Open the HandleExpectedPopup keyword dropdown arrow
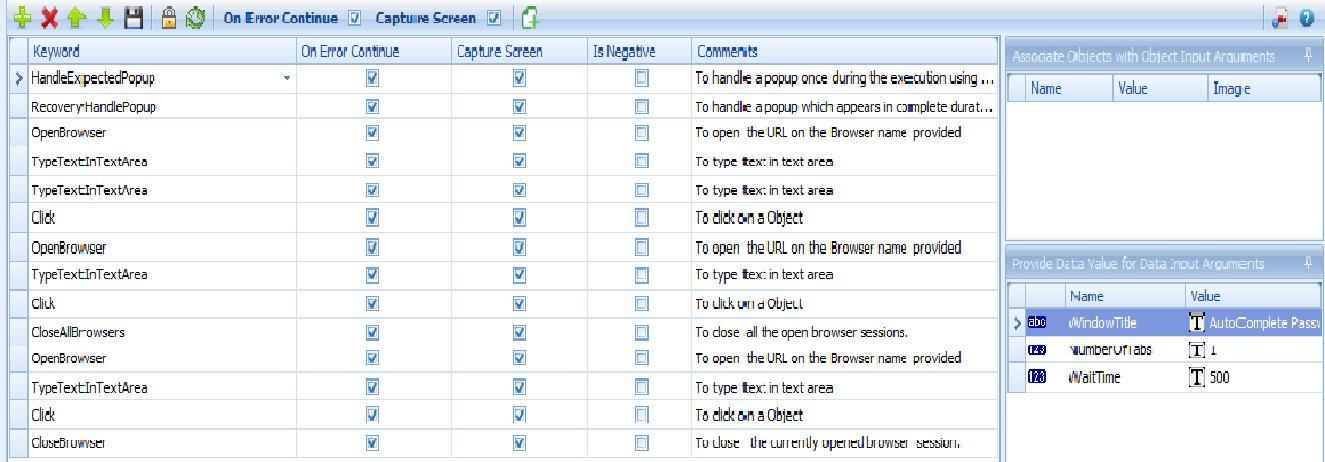Viewport: 1325px width, 462px height. click(287, 78)
